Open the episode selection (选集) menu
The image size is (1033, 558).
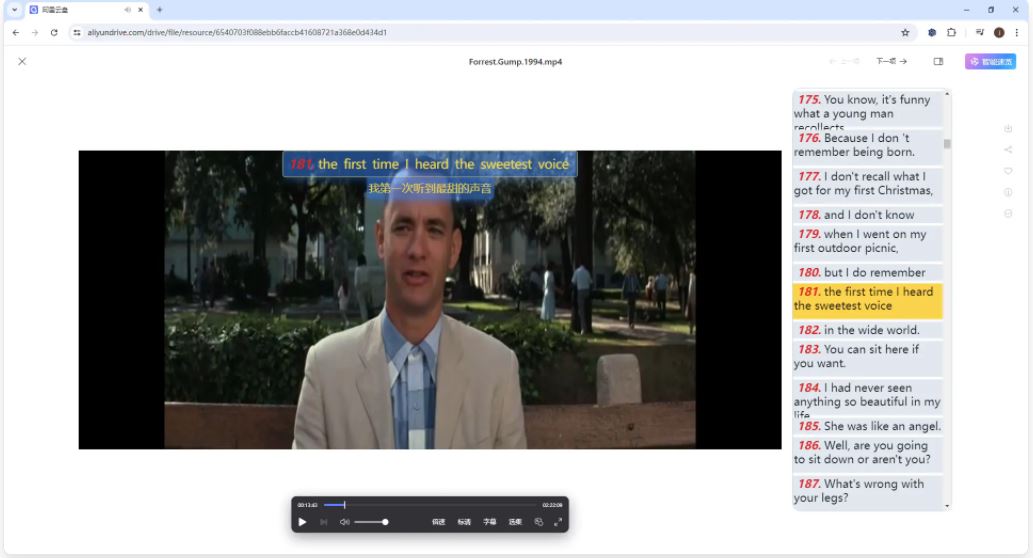pyautogui.click(x=515, y=522)
